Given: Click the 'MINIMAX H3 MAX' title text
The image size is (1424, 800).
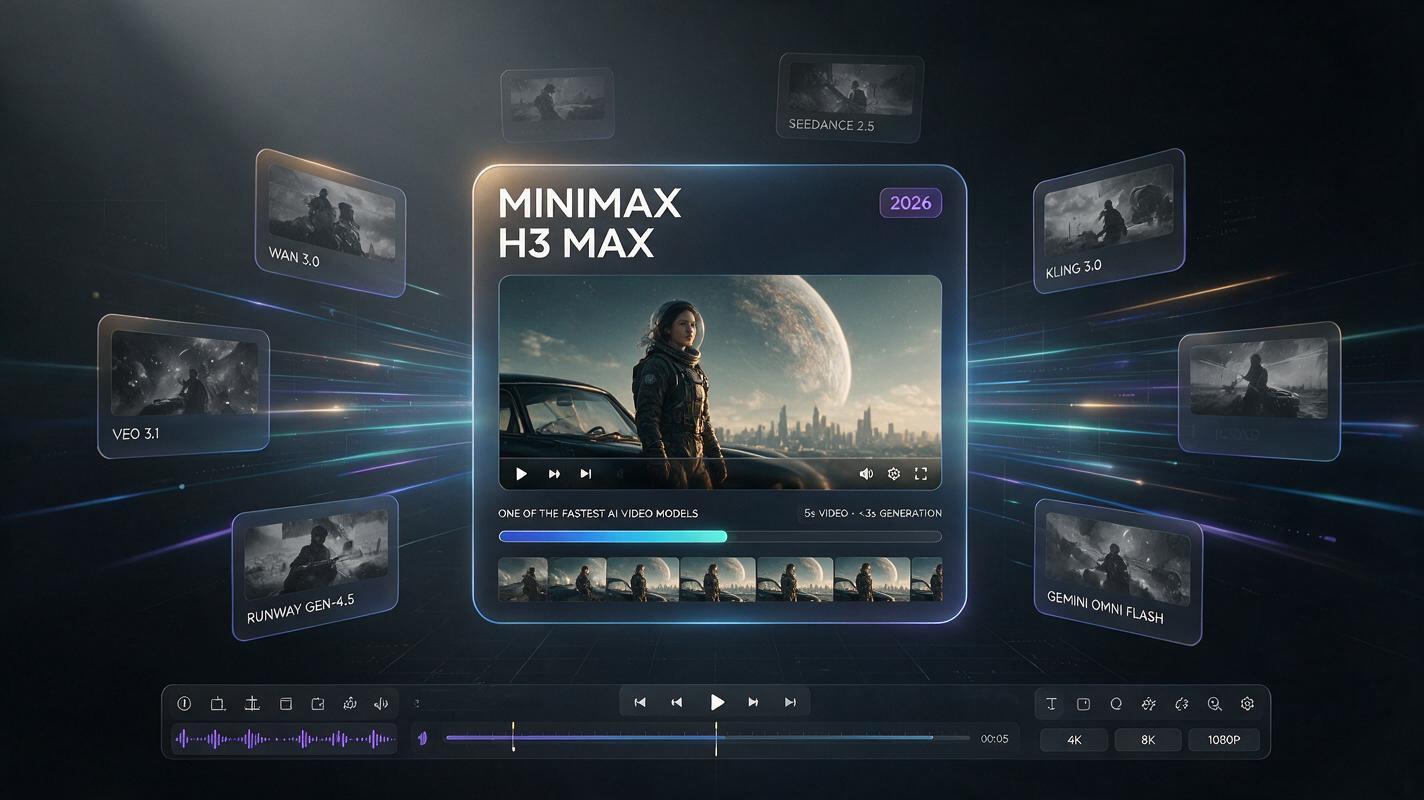Looking at the screenshot, I should 590,223.
